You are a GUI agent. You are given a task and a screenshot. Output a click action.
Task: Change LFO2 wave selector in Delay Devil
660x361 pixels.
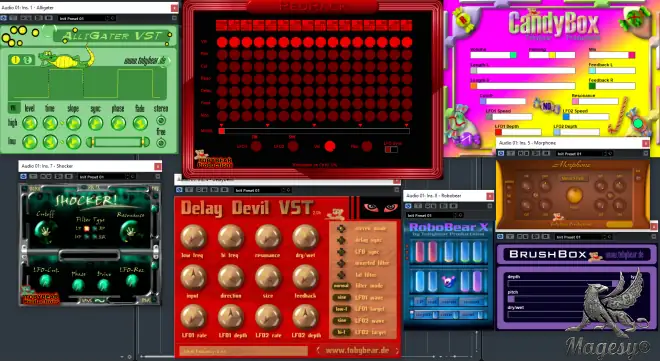tap(341, 321)
